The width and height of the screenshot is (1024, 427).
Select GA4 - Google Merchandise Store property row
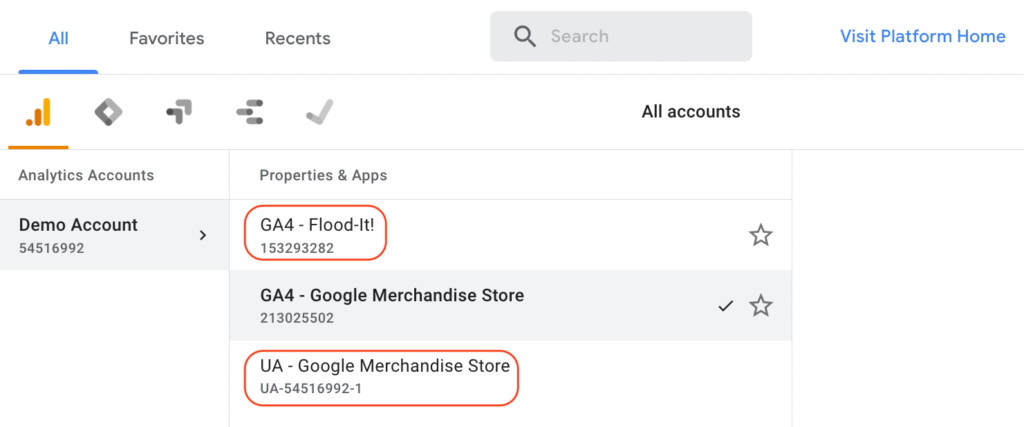510,306
